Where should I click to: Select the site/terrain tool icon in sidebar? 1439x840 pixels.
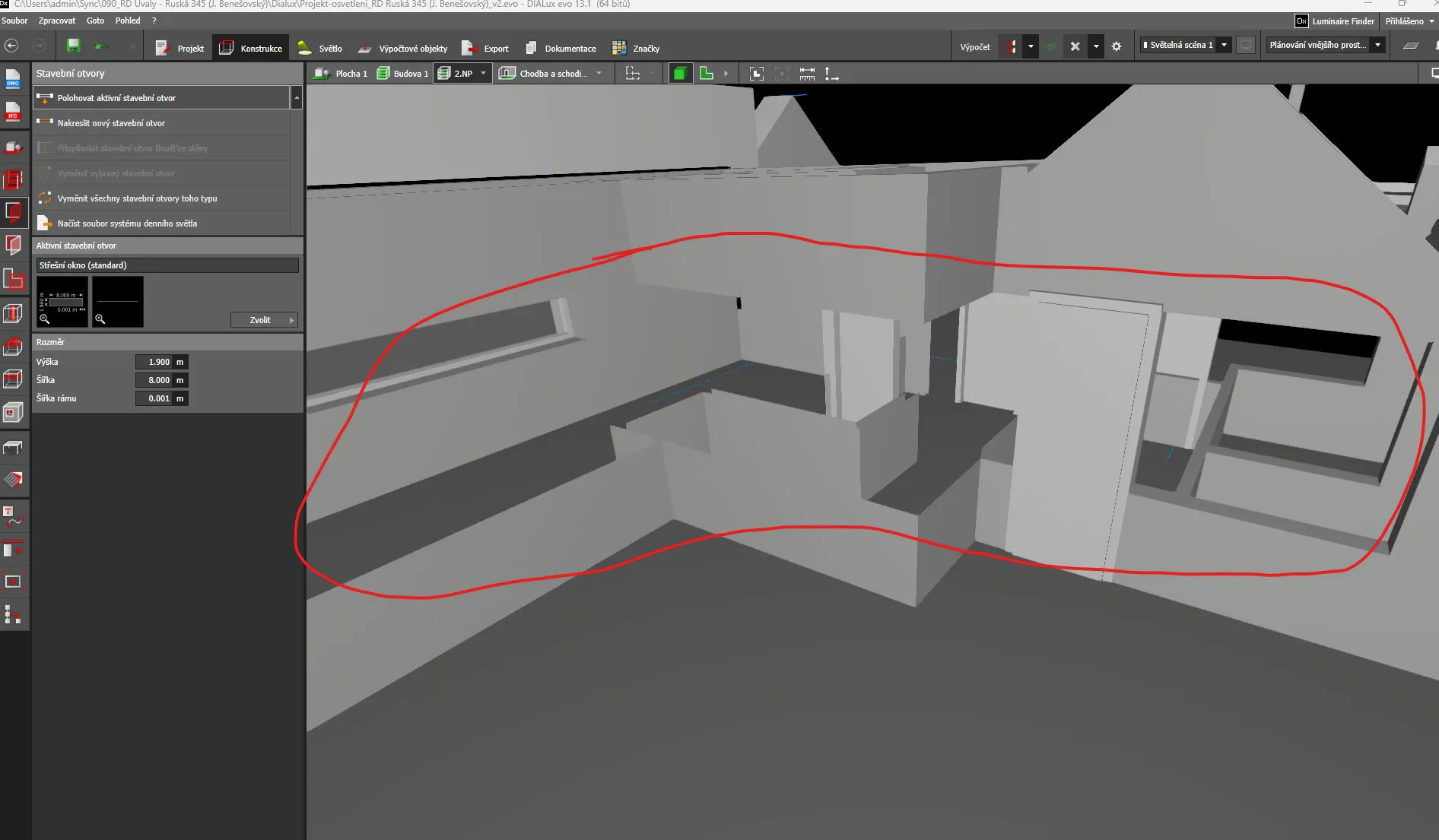13,147
